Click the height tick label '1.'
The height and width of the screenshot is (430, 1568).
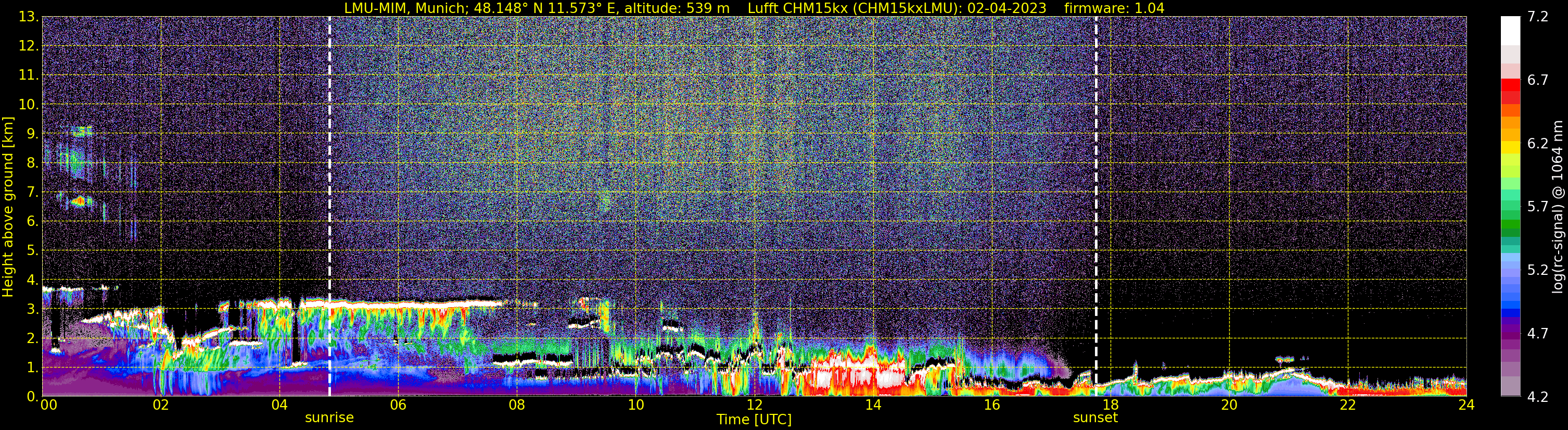click(32, 367)
